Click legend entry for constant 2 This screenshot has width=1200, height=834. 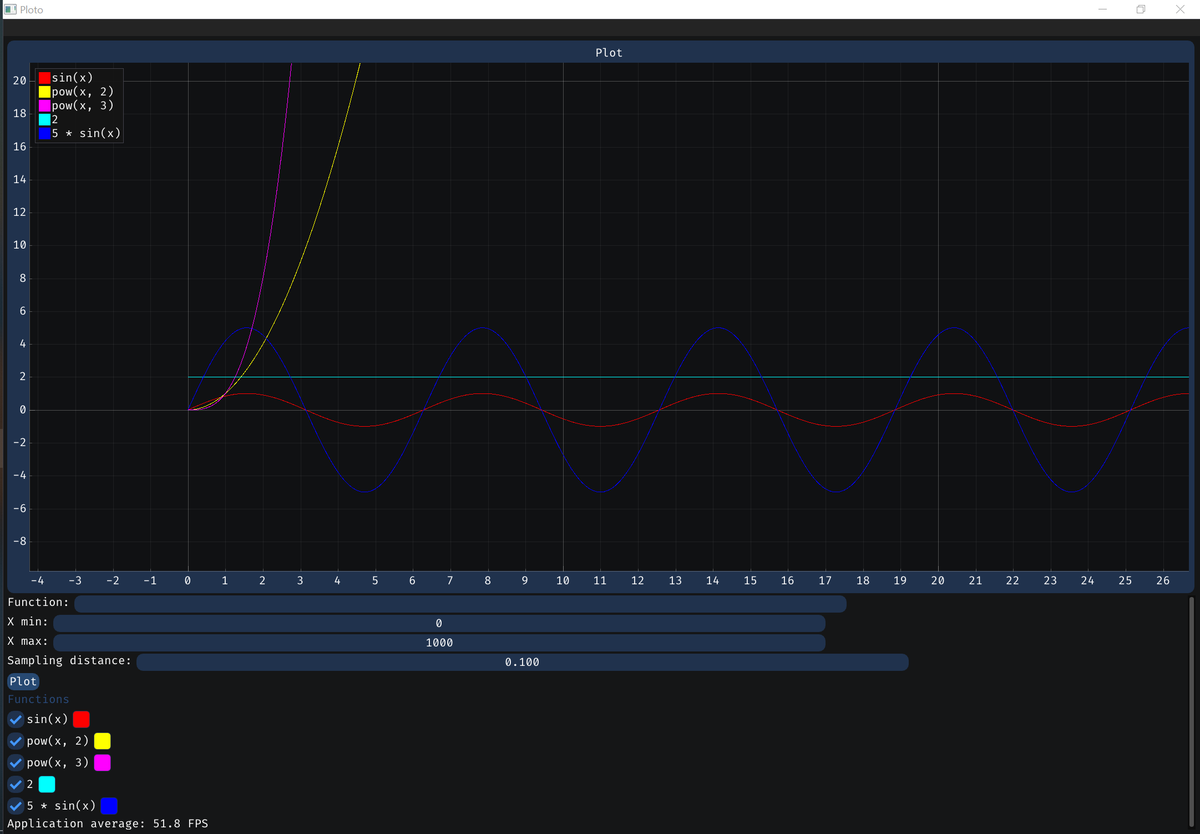48,119
